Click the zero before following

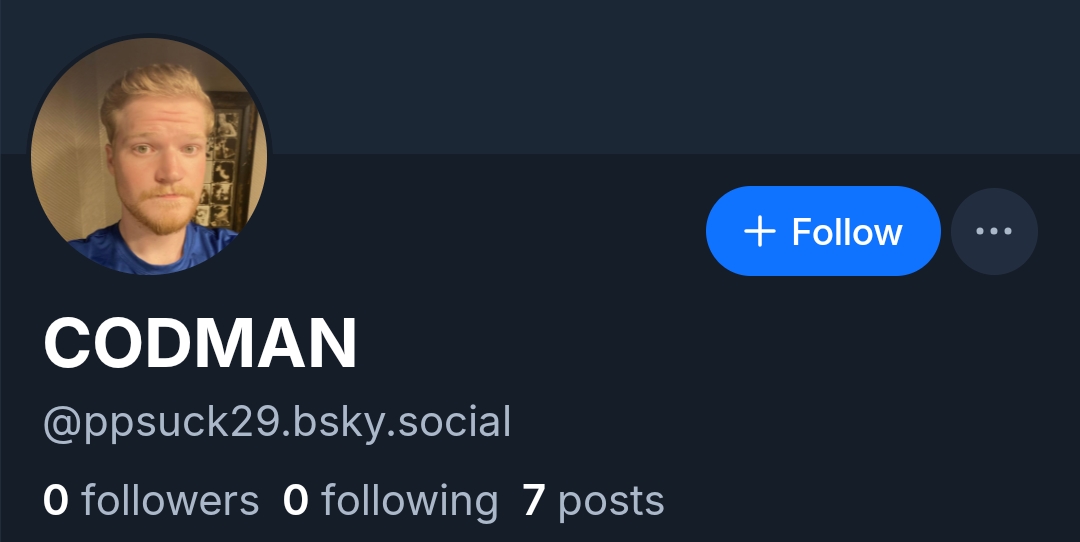(x=295, y=501)
